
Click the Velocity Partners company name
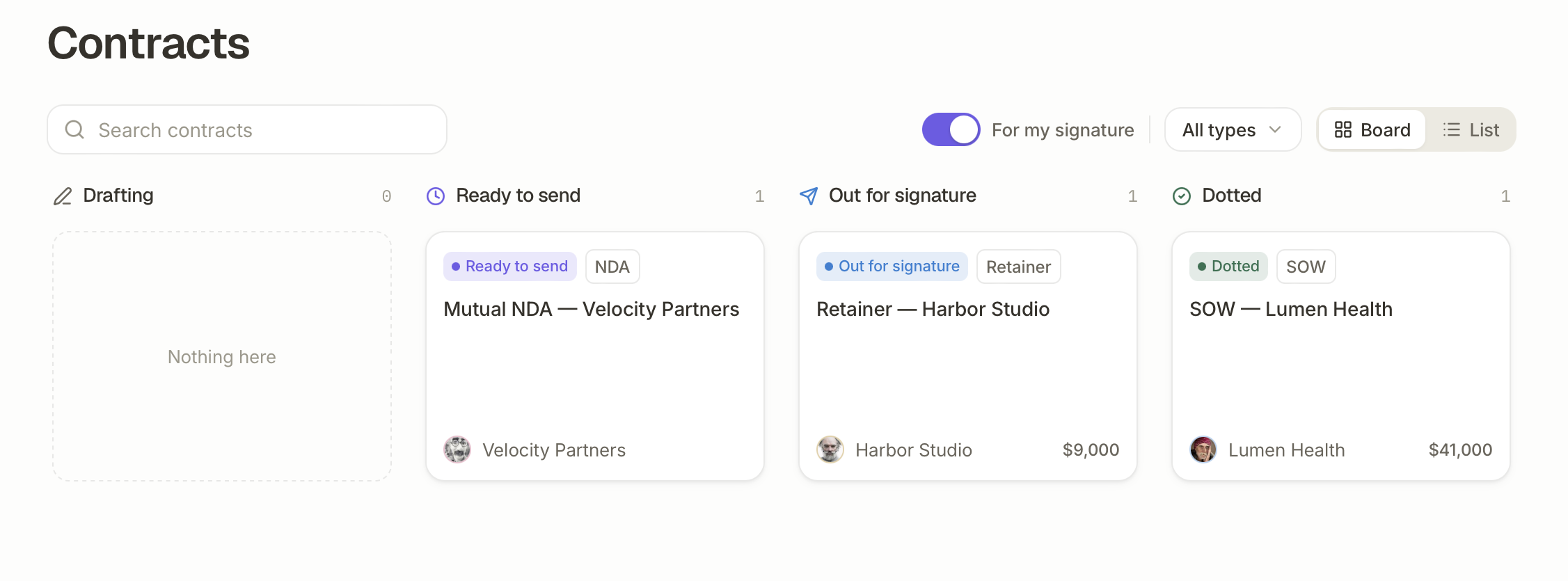click(554, 450)
